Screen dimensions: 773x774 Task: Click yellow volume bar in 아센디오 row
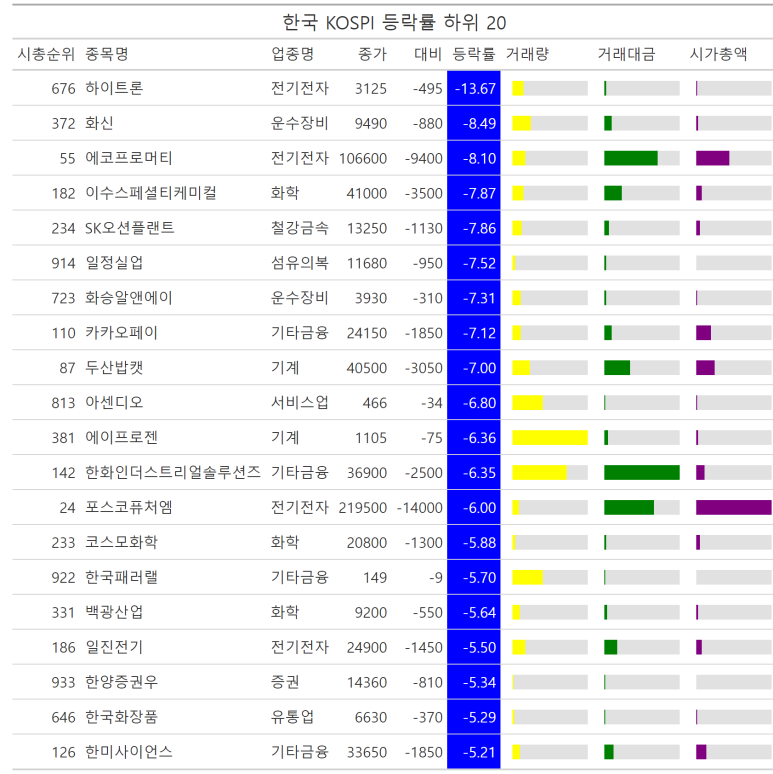(x=528, y=403)
